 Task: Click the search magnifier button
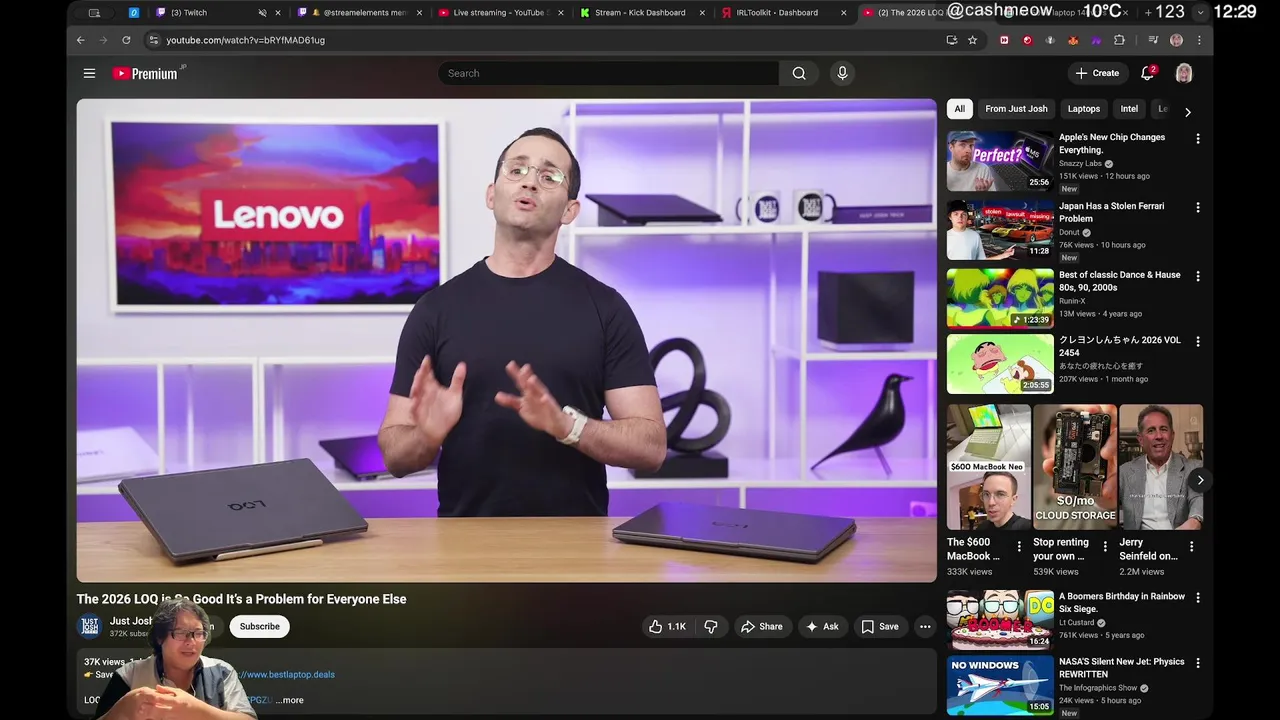tap(799, 73)
